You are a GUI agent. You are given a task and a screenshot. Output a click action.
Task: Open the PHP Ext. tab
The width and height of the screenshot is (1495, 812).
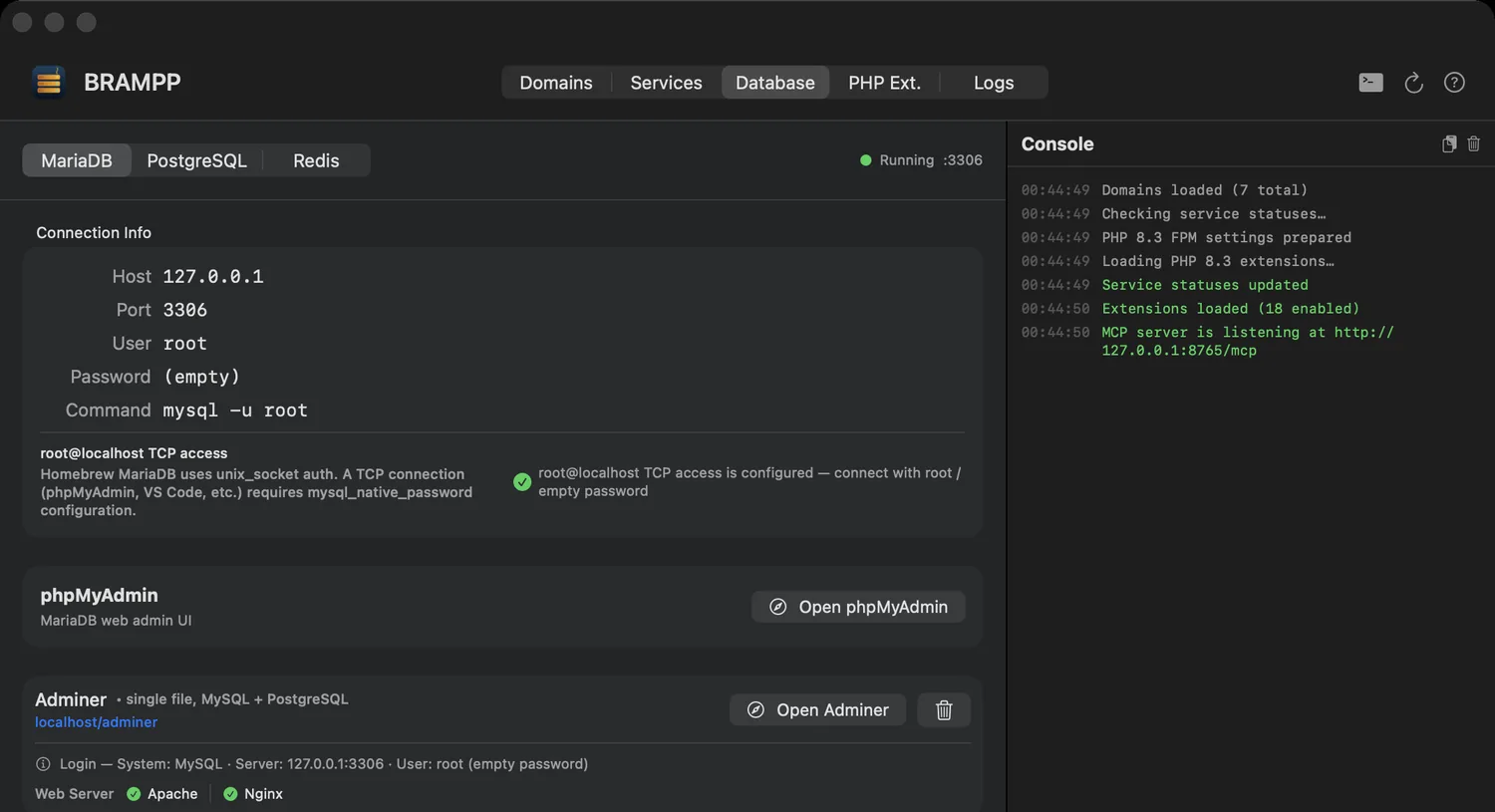(x=885, y=83)
